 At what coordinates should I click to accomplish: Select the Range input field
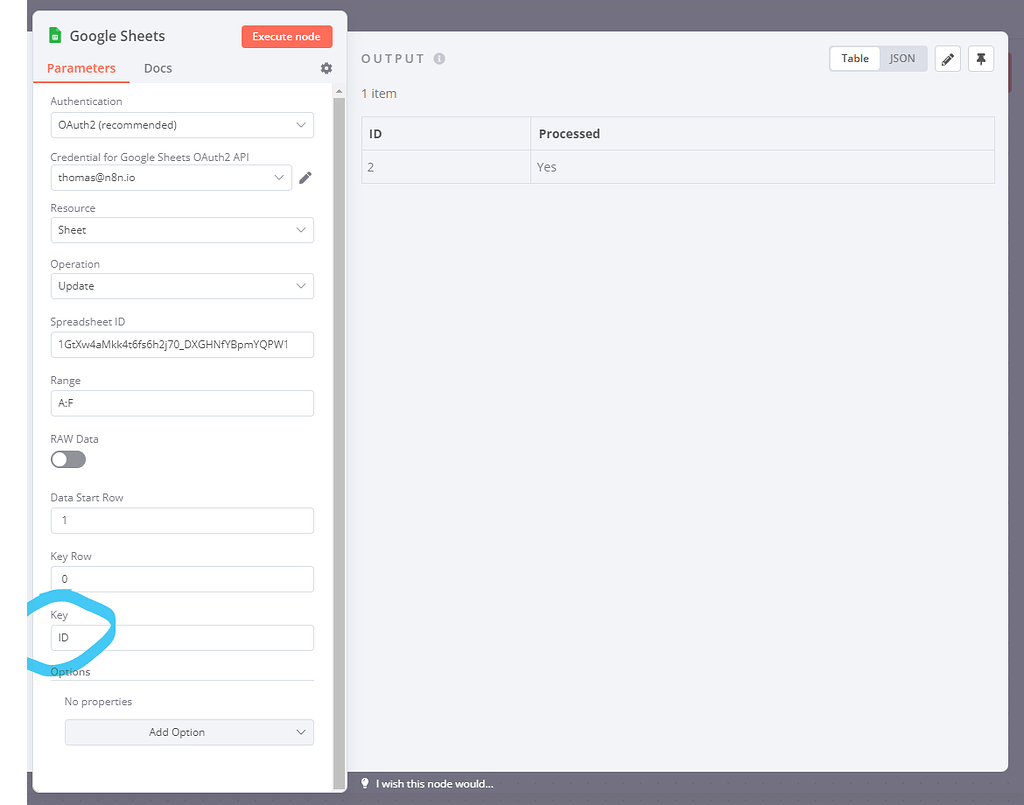[x=182, y=403]
